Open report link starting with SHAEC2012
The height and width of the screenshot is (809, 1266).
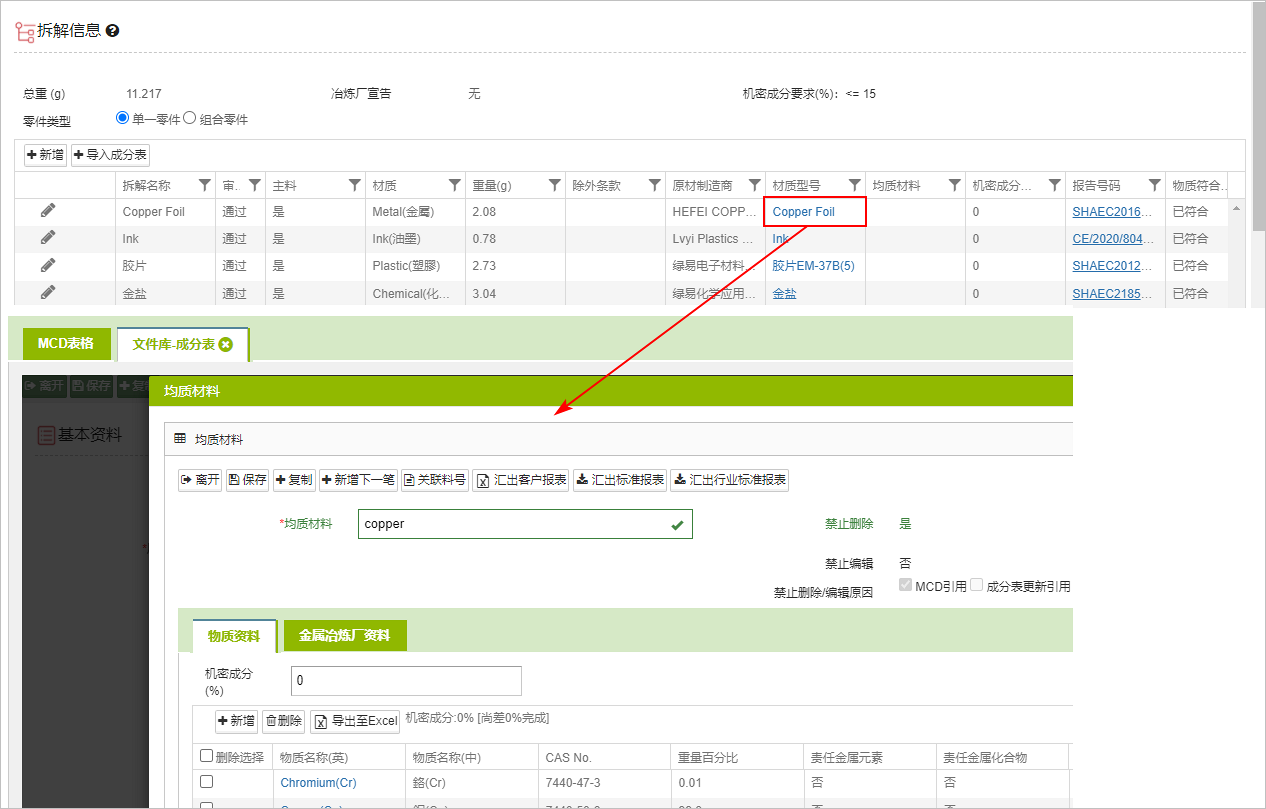[x=1112, y=266]
